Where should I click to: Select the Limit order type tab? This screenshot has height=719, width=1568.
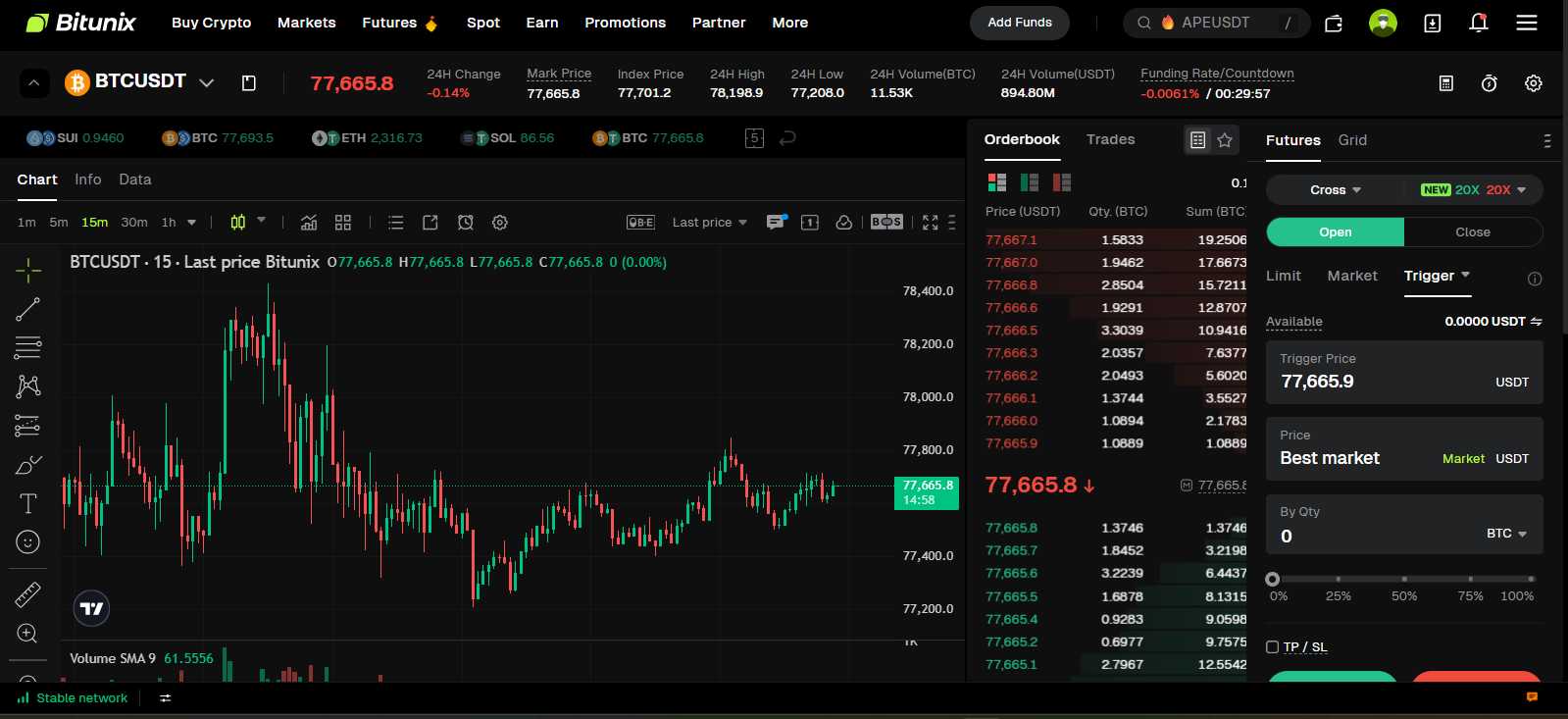(1284, 276)
